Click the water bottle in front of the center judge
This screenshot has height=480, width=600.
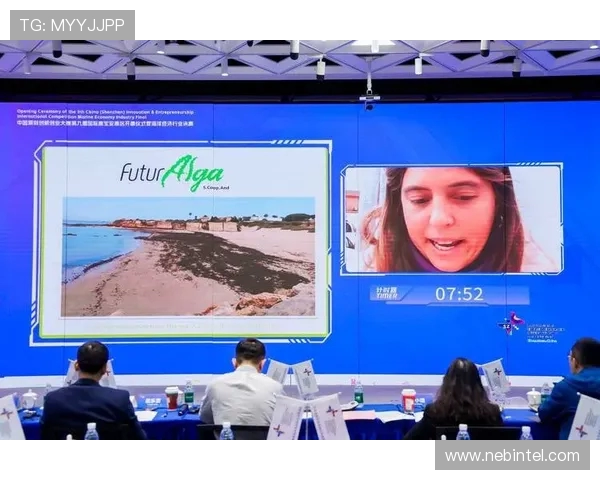point(225,431)
